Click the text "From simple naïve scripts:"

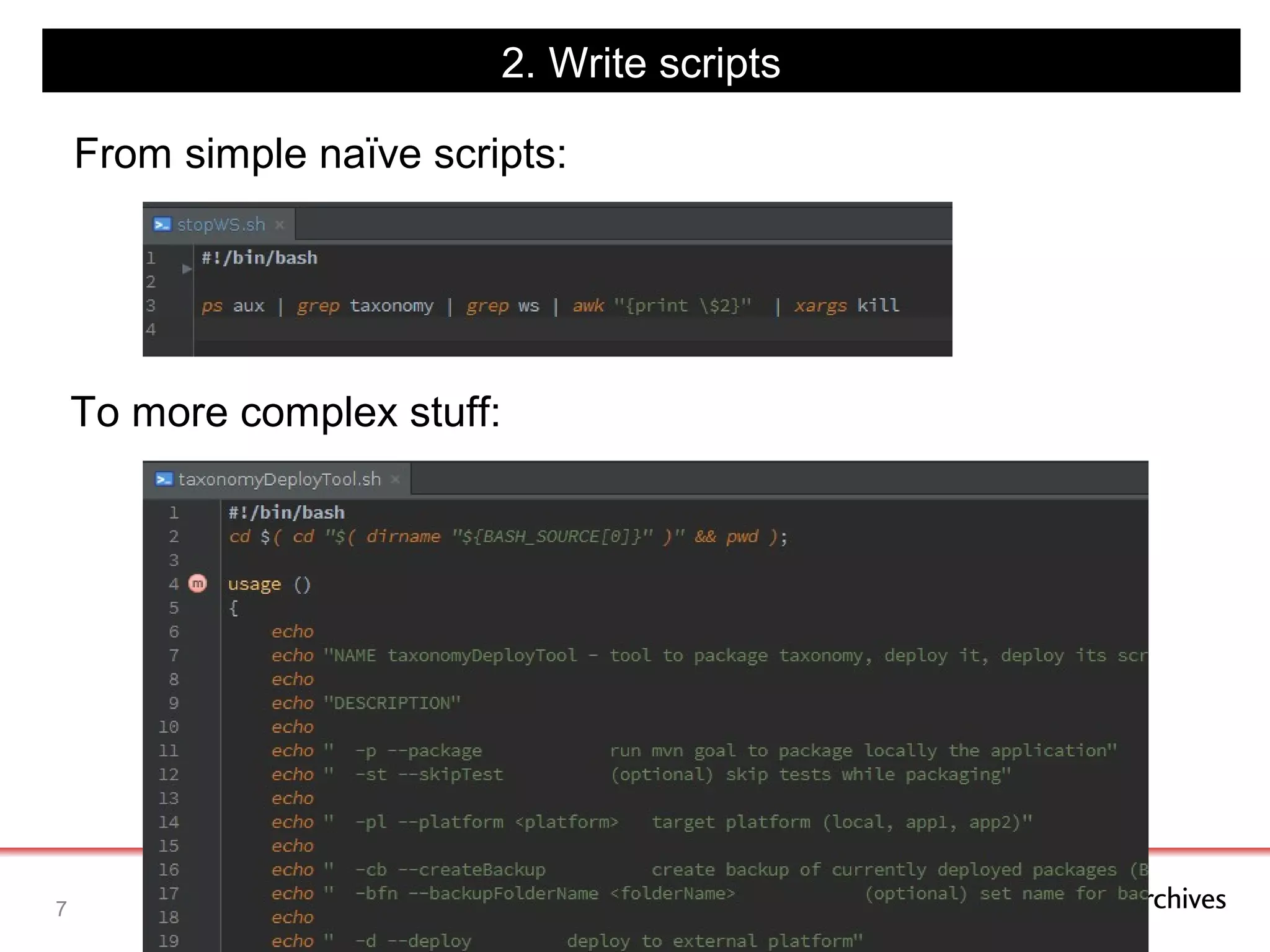(320, 154)
